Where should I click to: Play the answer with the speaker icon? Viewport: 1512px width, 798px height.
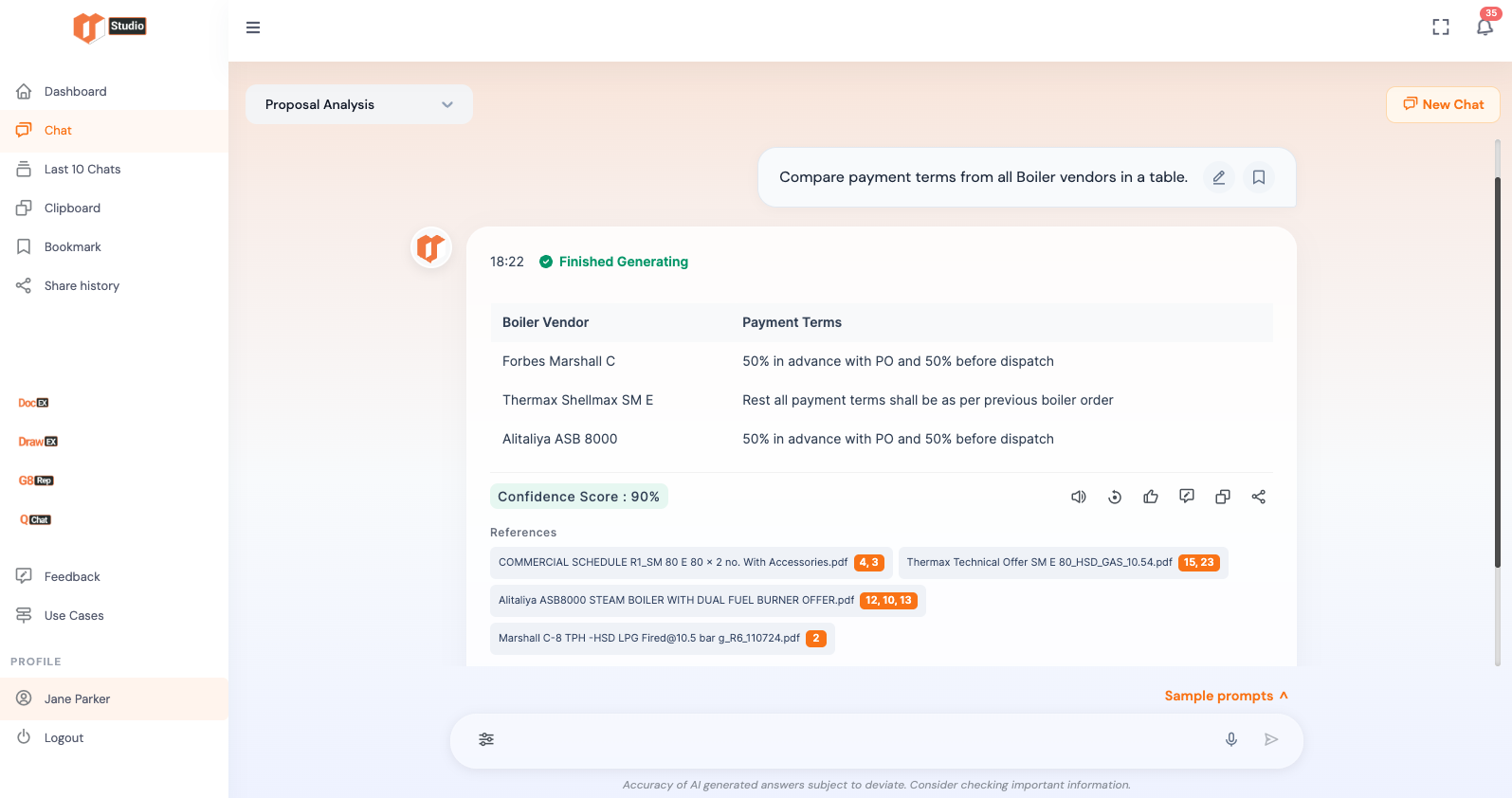tap(1079, 497)
